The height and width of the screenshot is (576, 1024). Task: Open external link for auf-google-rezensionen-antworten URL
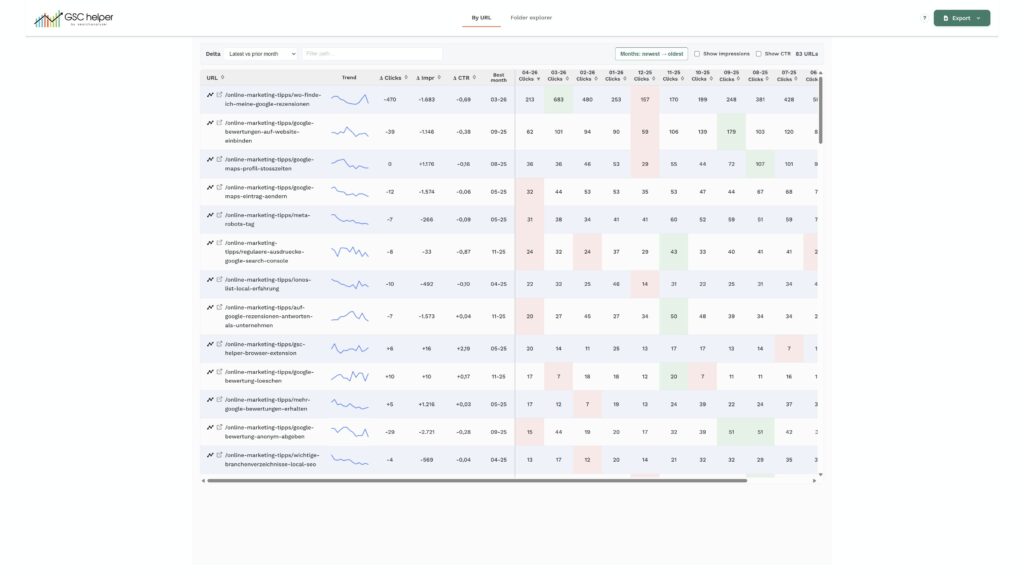(219, 308)
